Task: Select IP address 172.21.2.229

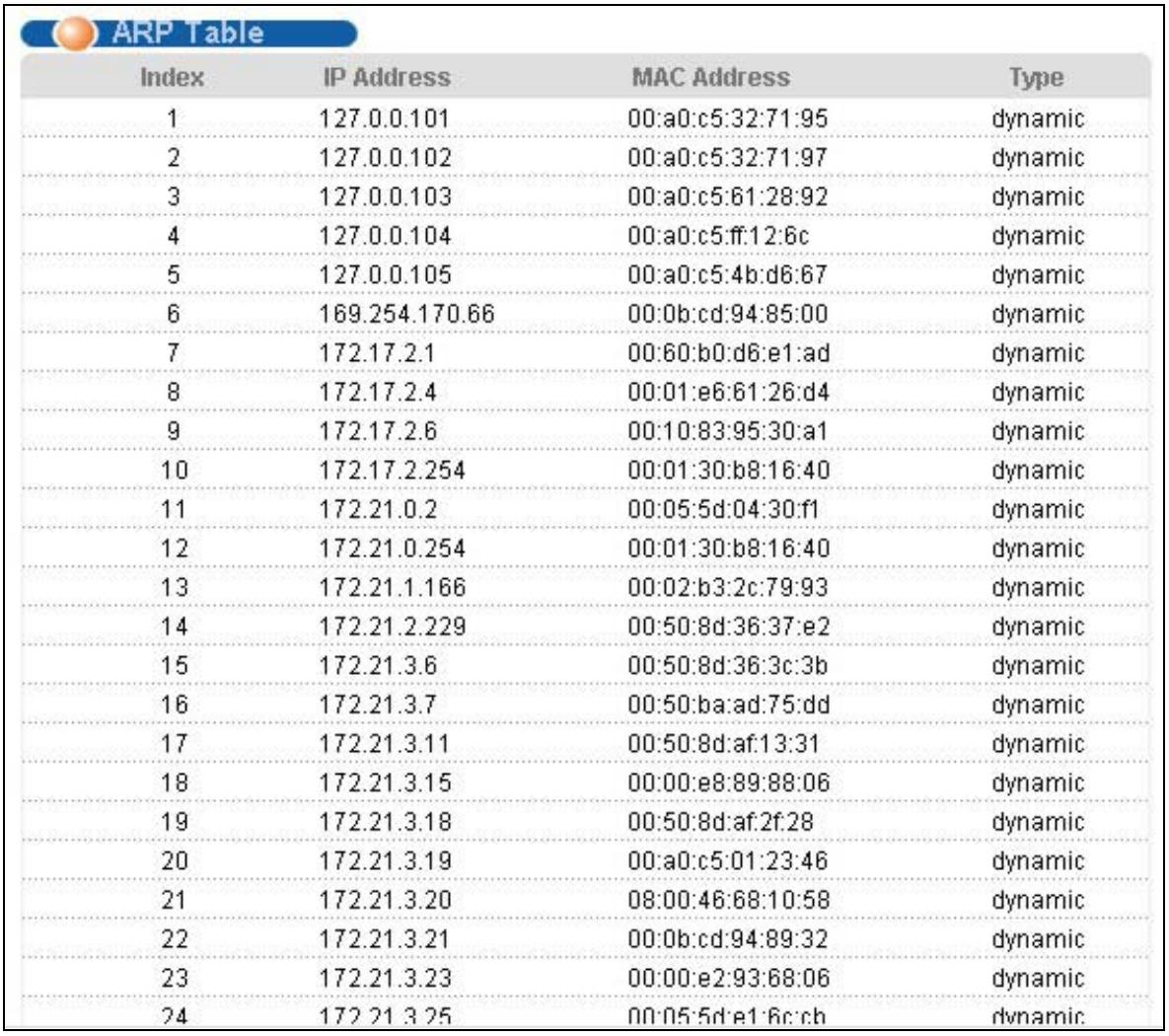Action: [x=393, y=627]
